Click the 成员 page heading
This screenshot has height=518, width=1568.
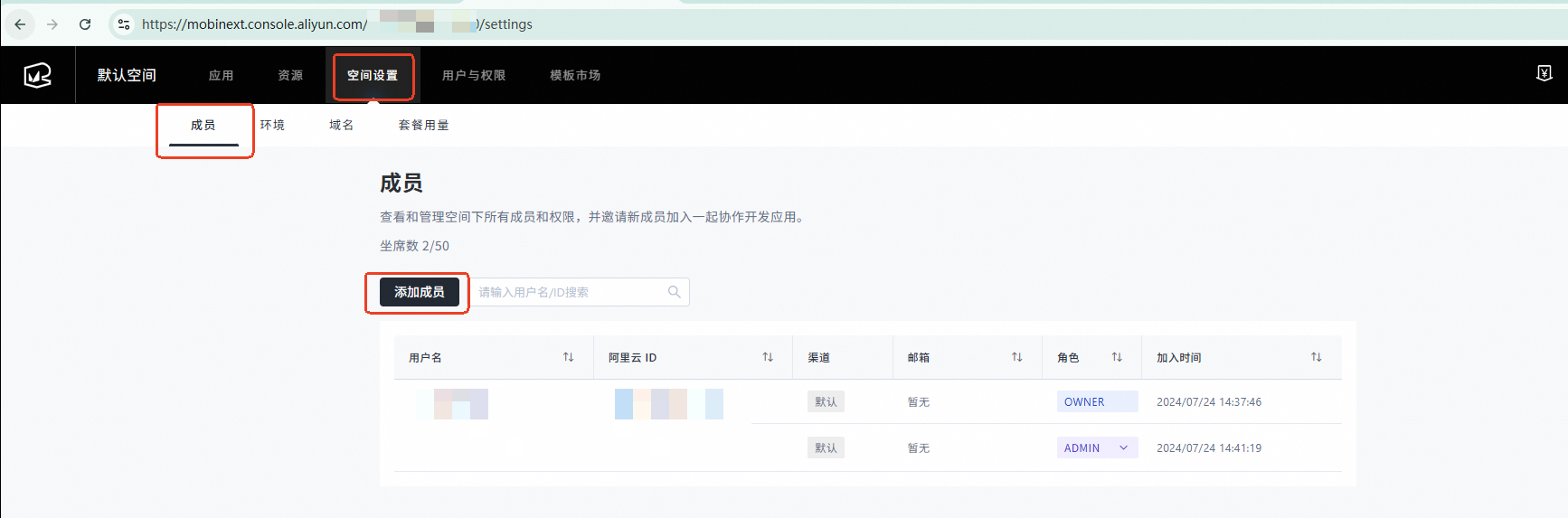pyautogui.click(x=401, y=184)
